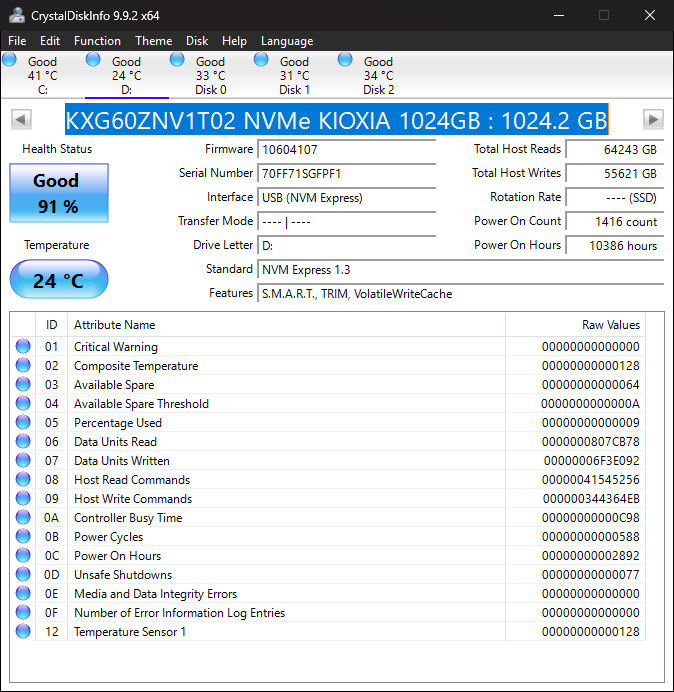Open the Edit menu
Screen dimensions: 674x692
50,41
